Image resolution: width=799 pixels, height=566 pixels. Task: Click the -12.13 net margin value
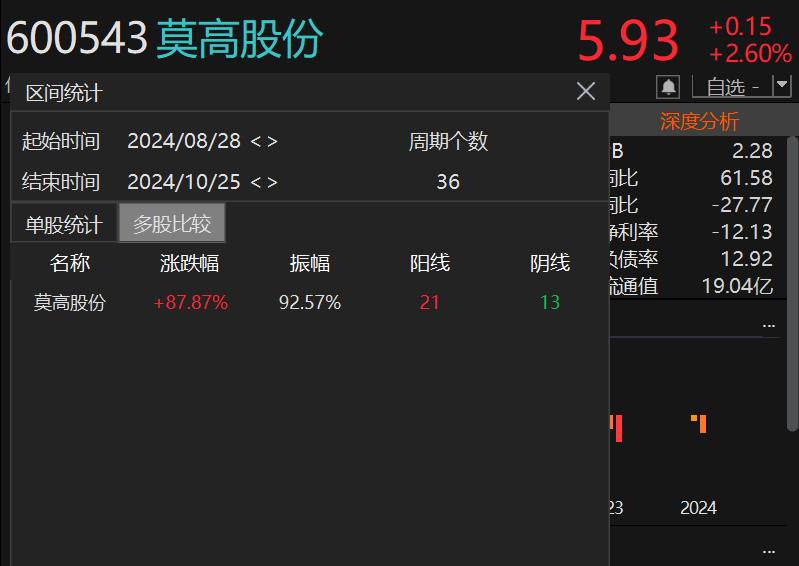click(742, 232)
